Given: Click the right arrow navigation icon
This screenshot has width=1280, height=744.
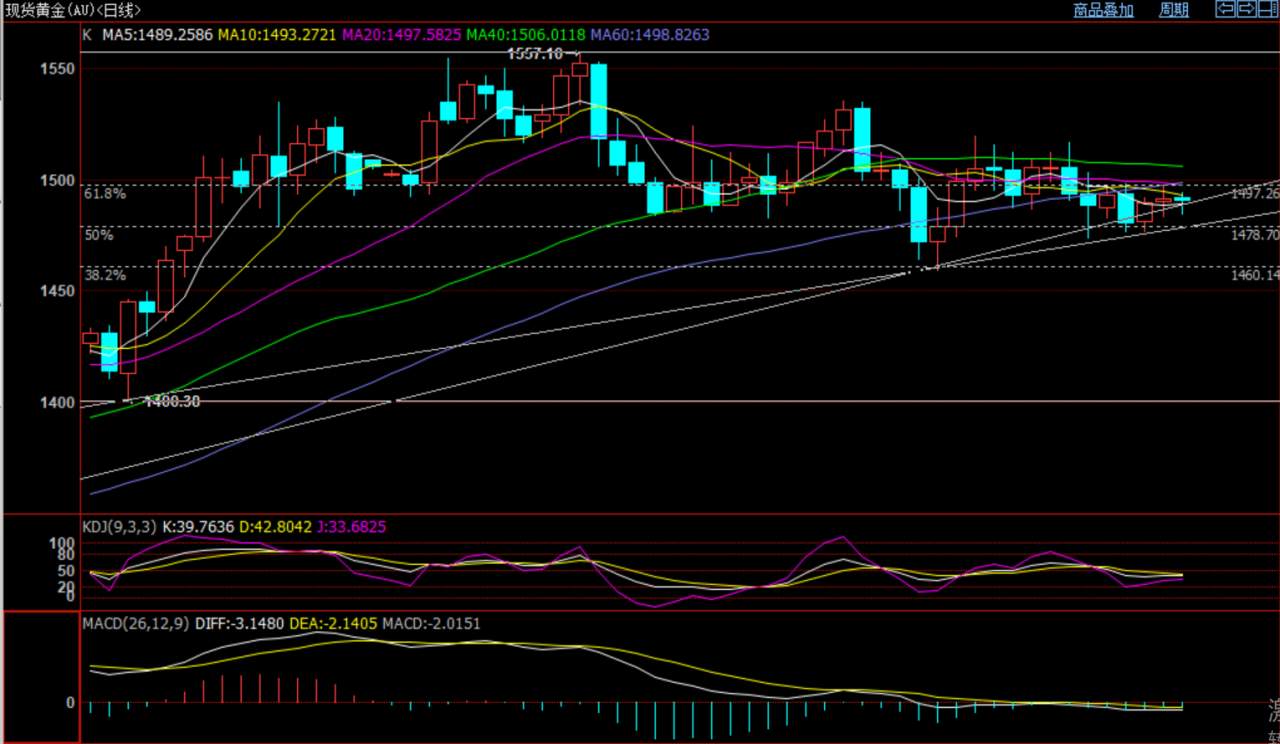Looking at the screenshot, I should 1246,9.
